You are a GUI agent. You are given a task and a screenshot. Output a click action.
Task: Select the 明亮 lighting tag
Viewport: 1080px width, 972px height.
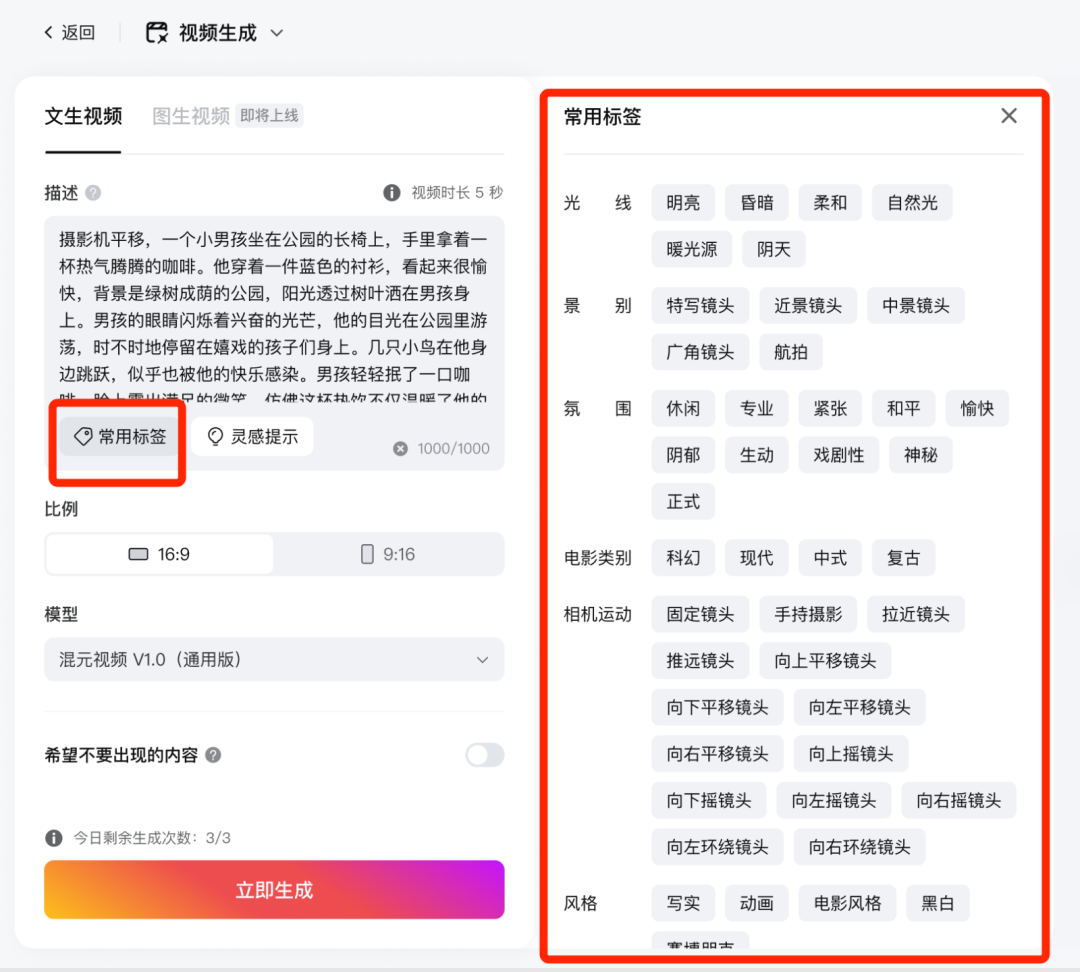683,203
